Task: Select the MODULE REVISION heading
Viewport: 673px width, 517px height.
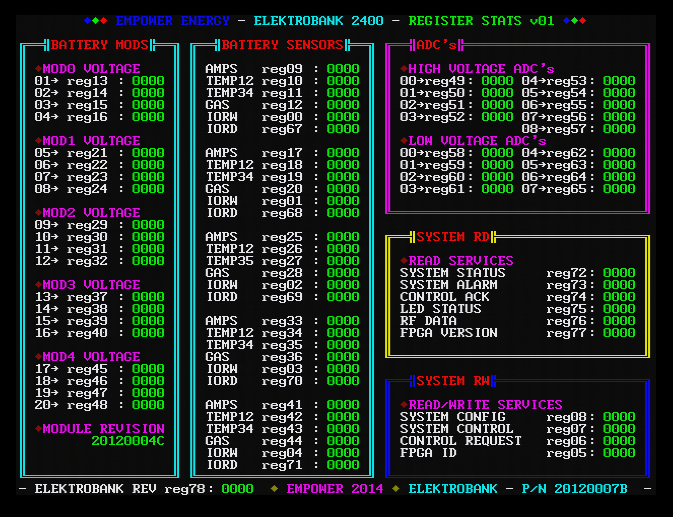Action: tap(103, 429)
